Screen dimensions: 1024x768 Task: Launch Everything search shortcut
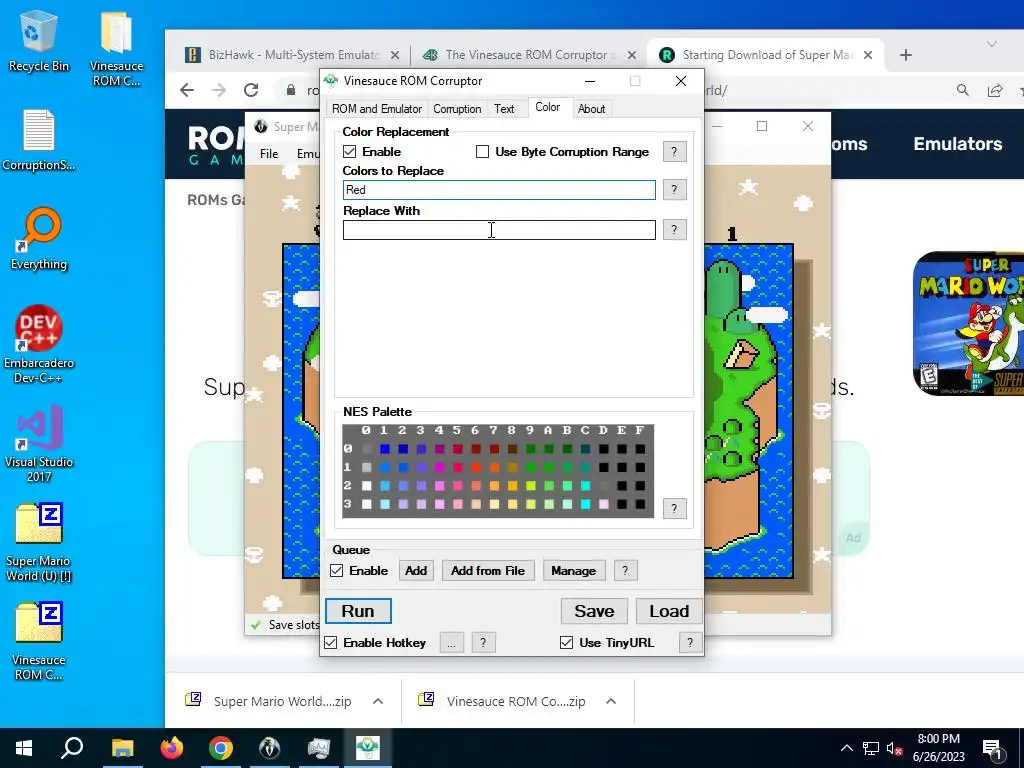click(39, 239)
